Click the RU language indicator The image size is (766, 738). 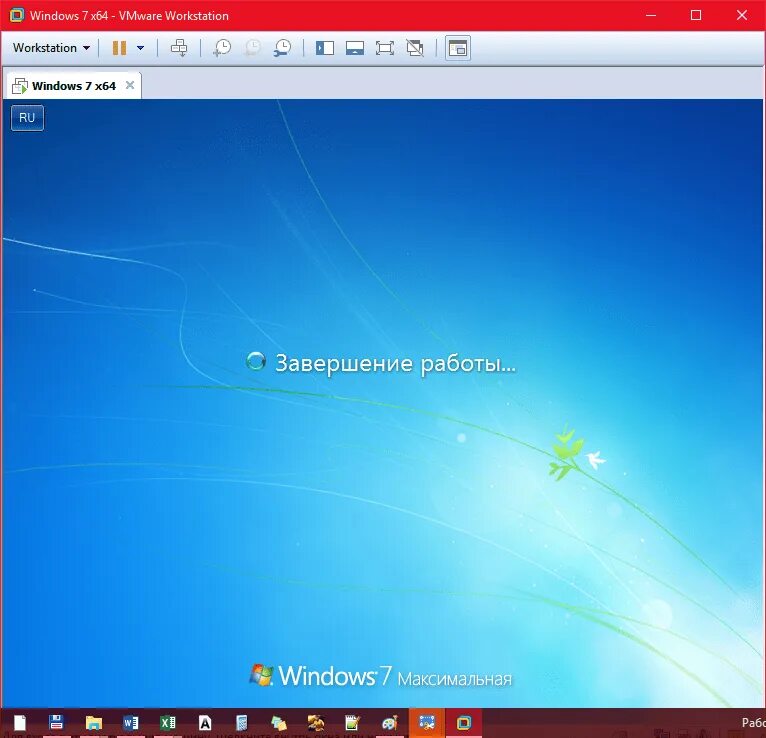[x=27, y=118]
